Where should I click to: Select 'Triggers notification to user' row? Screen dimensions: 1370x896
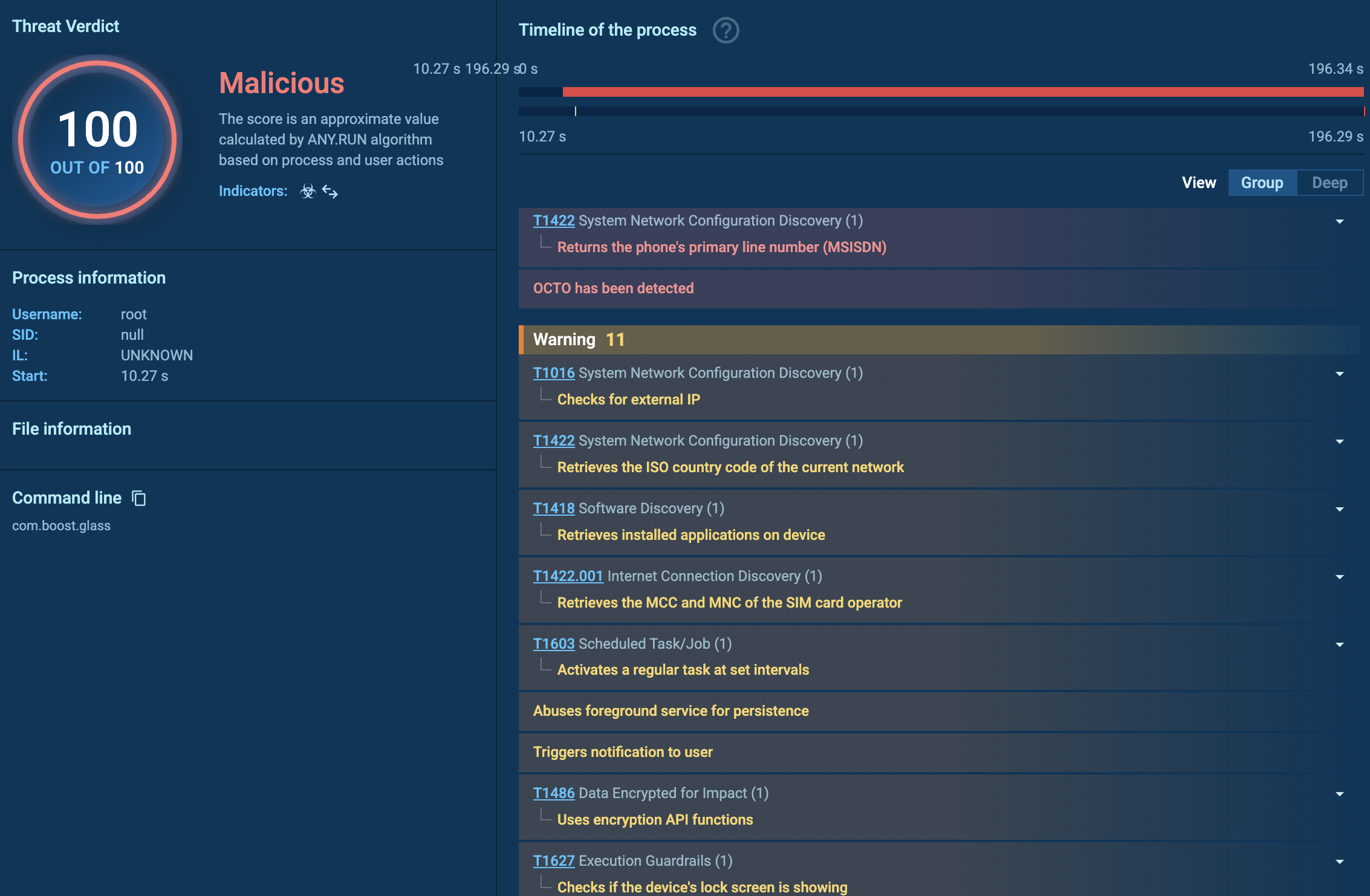940,752
